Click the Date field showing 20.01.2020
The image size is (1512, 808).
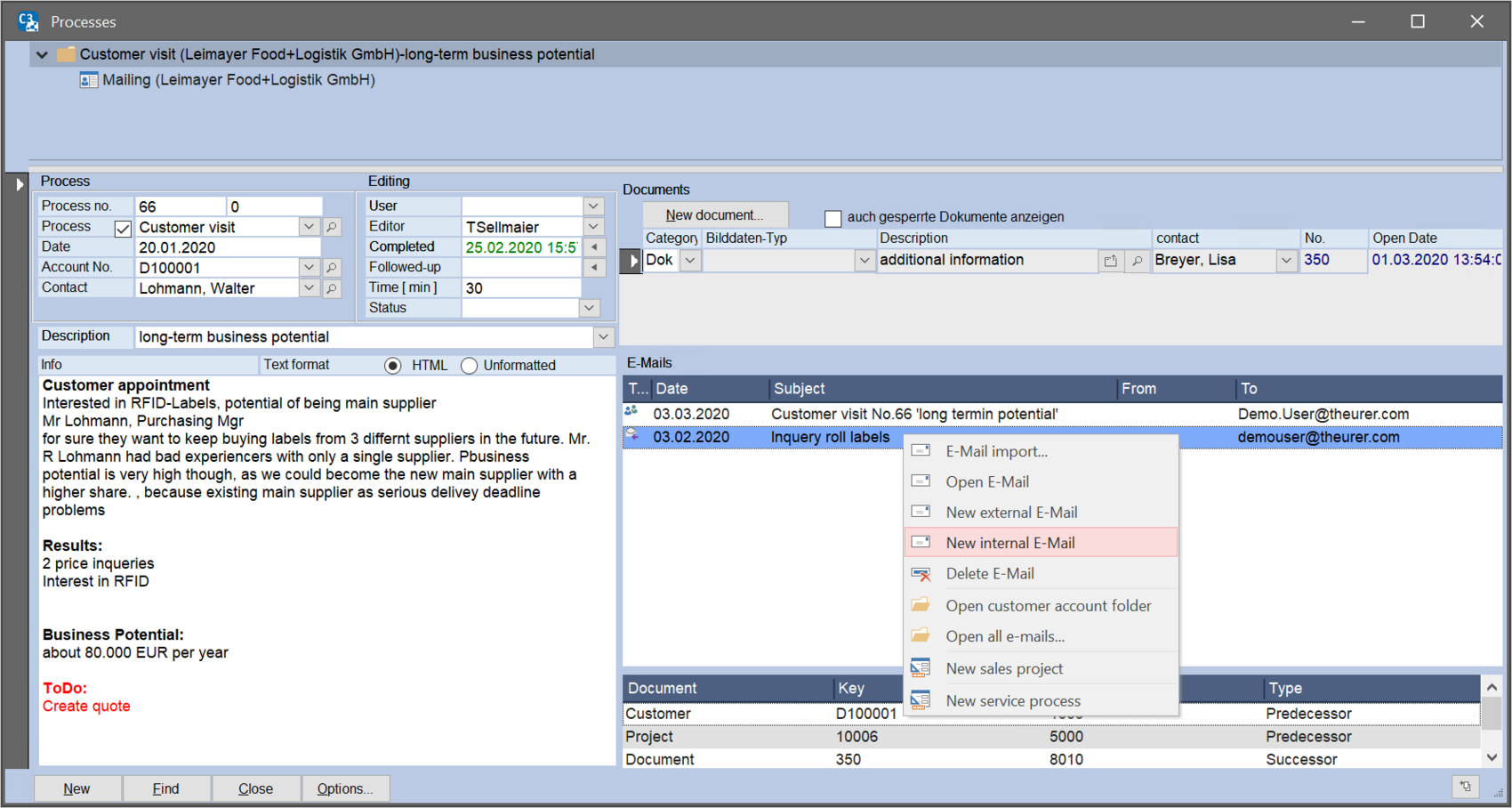tap(228, 247)
